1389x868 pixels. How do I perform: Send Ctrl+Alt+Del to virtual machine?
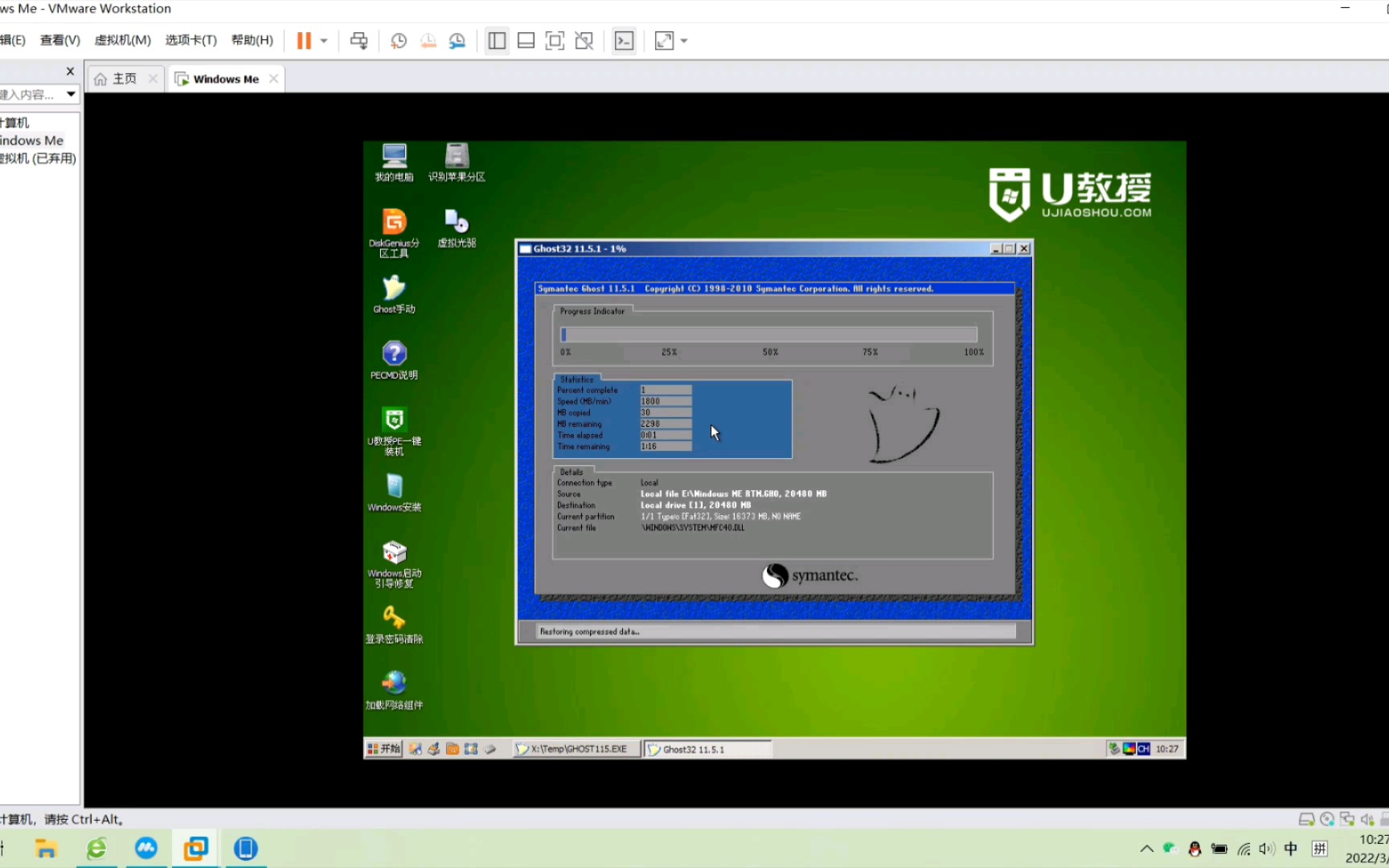pos(359,41)
